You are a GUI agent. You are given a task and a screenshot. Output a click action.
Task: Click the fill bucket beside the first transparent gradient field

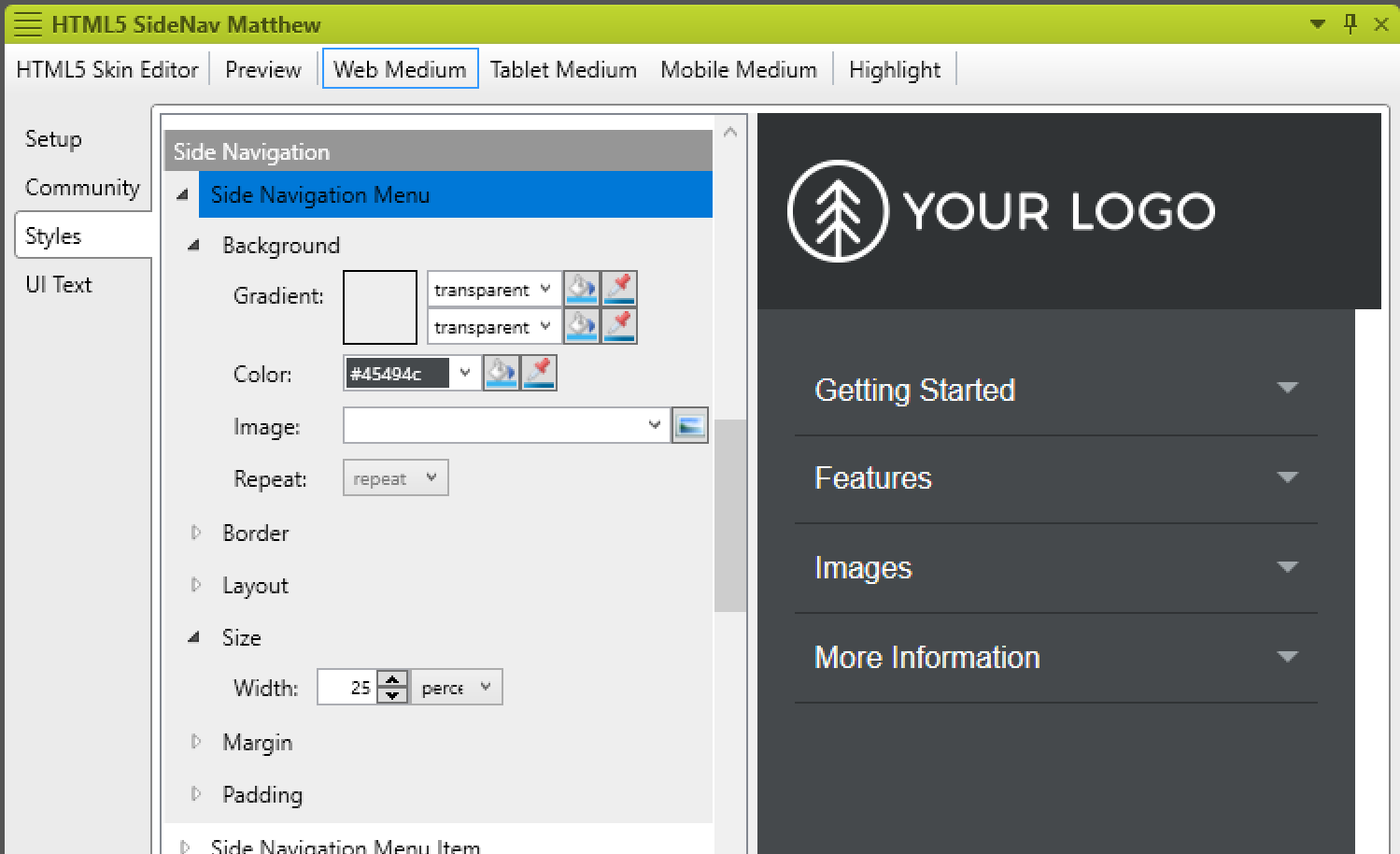(581, 288)
